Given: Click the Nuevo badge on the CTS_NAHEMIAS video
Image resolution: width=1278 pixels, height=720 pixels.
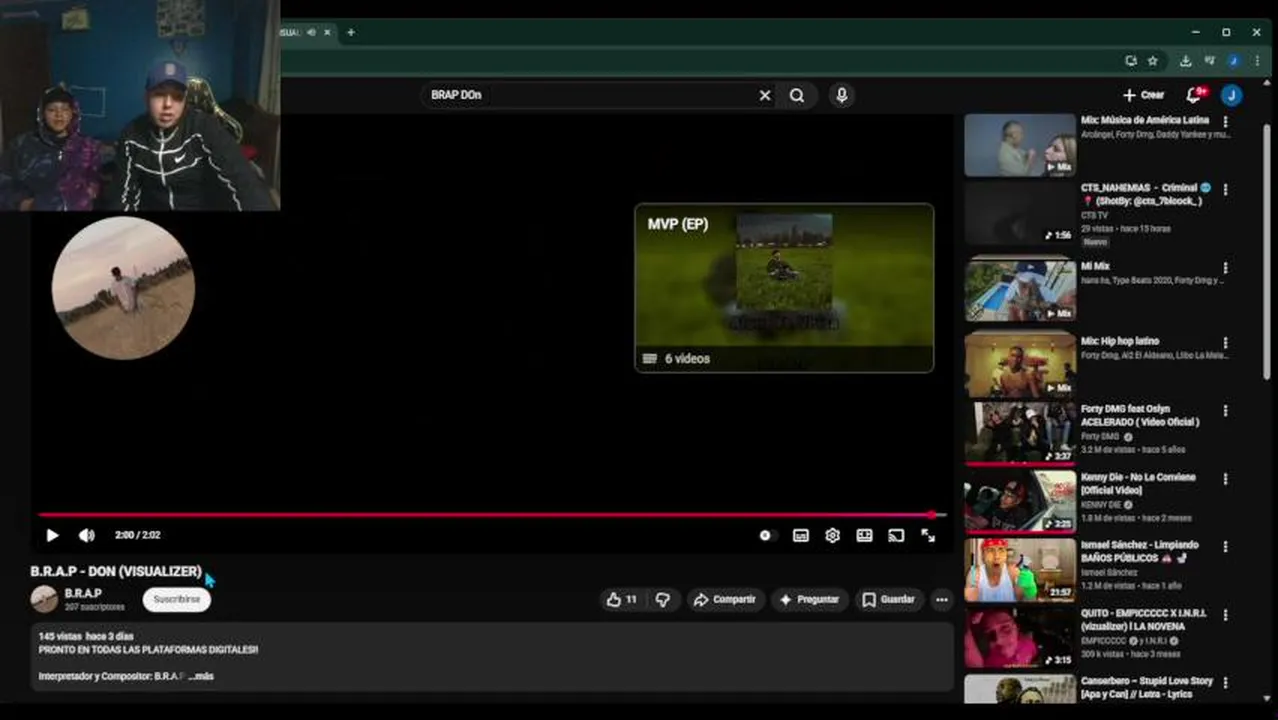Looking at the screenshot, I should 1096,242.
